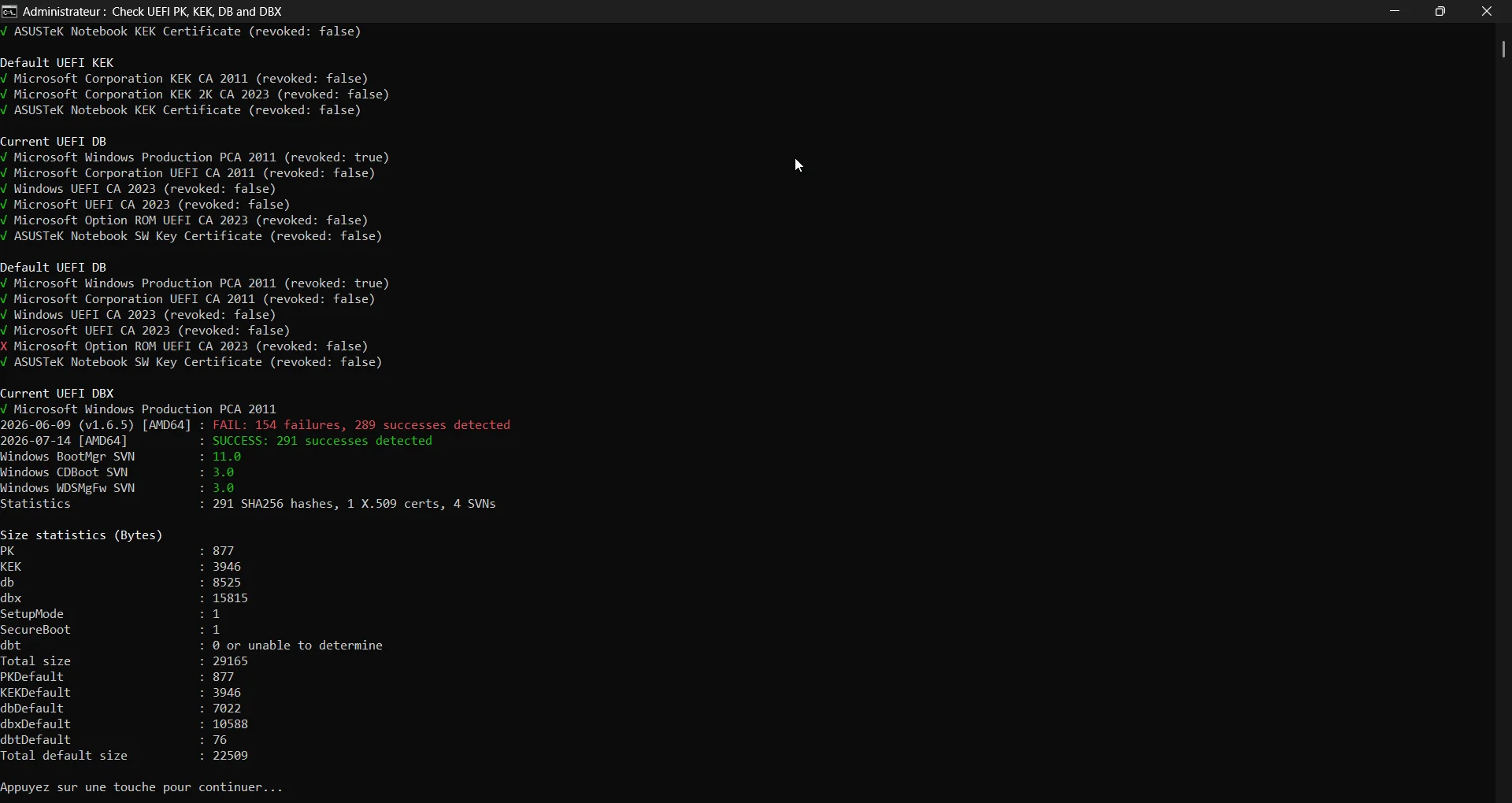Image resolution: width=1512 pixels, height=803 pixels.
Task: Click the PK size value 877
Action: click(x=224, y=551)
